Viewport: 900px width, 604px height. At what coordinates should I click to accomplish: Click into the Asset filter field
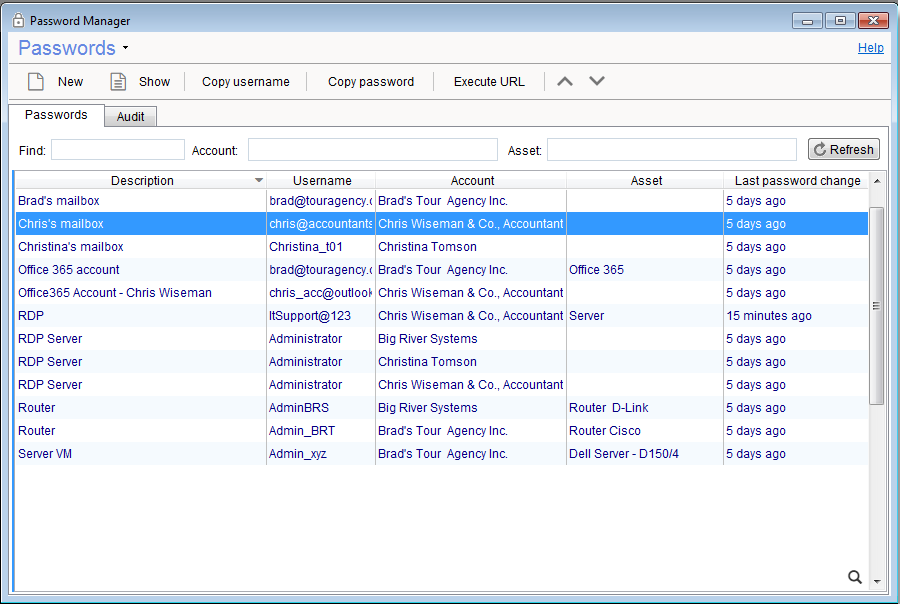[671, 150]
